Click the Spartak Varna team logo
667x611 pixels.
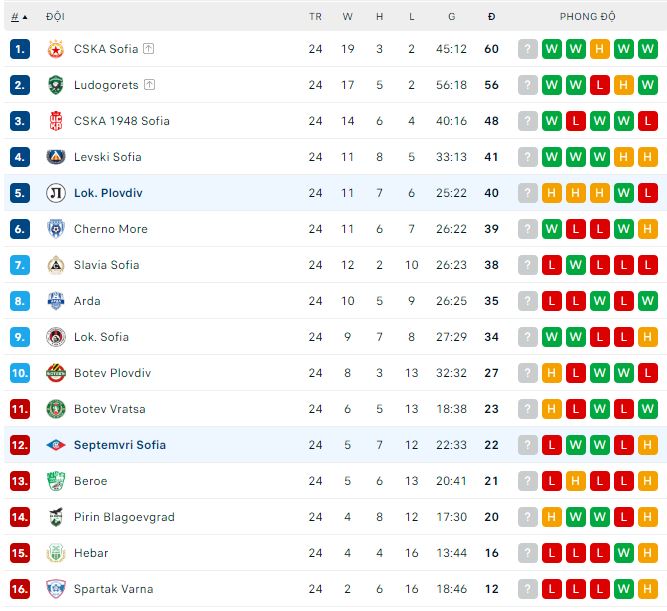[x=56, y=589]
